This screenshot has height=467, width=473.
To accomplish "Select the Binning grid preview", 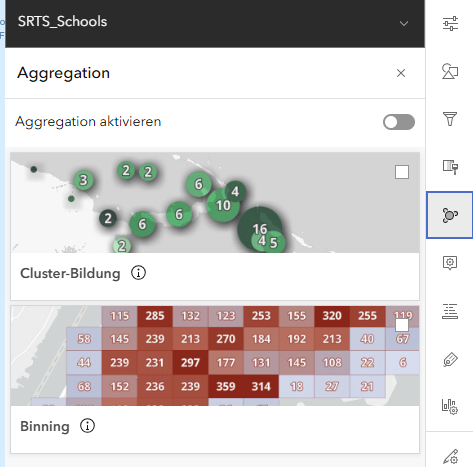I will point(215,356).
